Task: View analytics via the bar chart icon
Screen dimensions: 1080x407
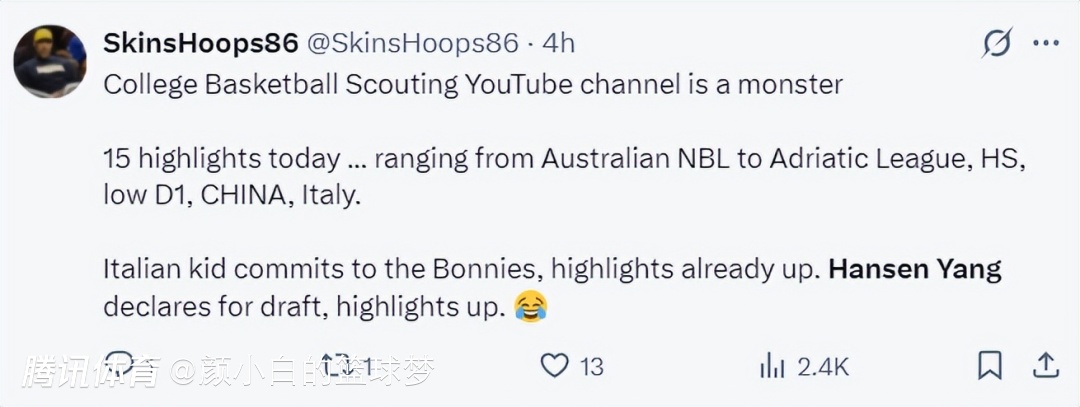Action: coord(772,366)
